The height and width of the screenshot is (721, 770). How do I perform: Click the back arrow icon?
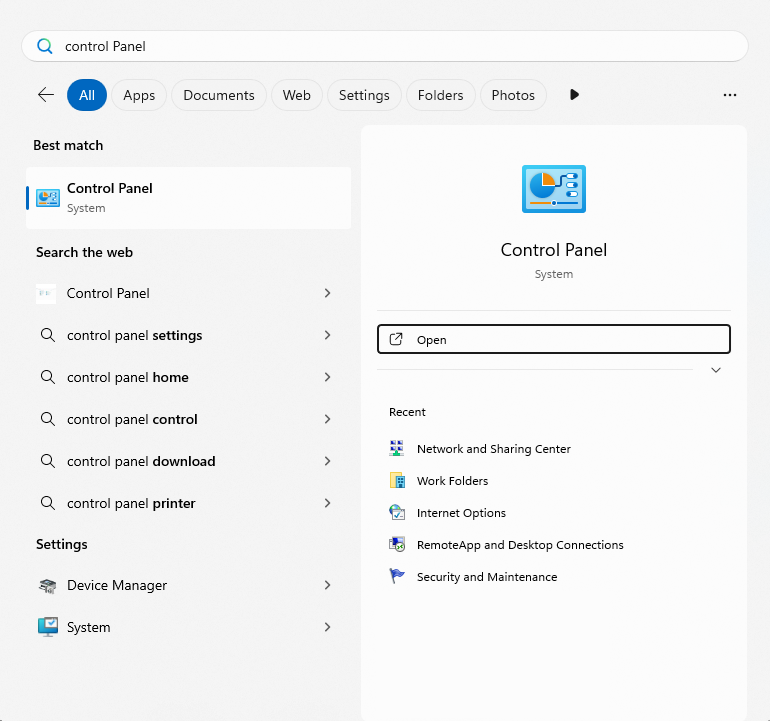coord(46,95)
